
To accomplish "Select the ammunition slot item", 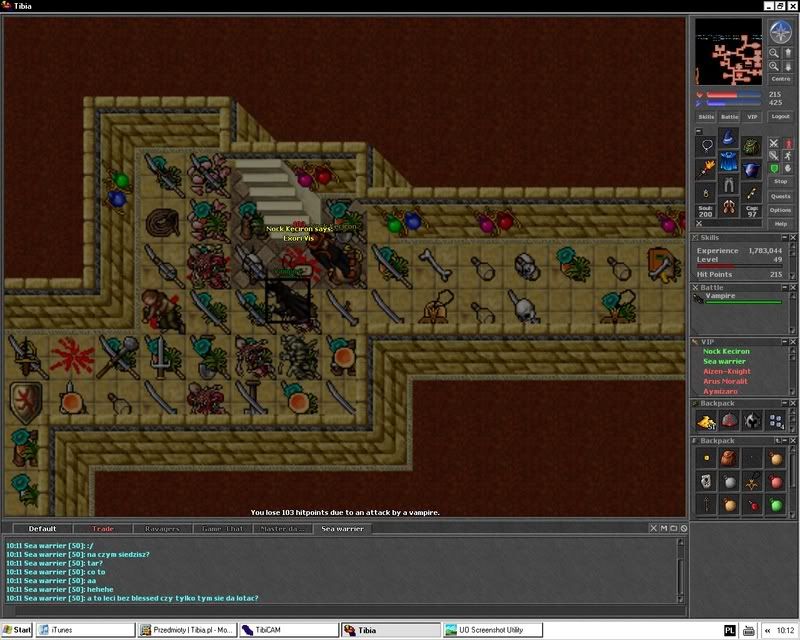I will tap(751, 192).
